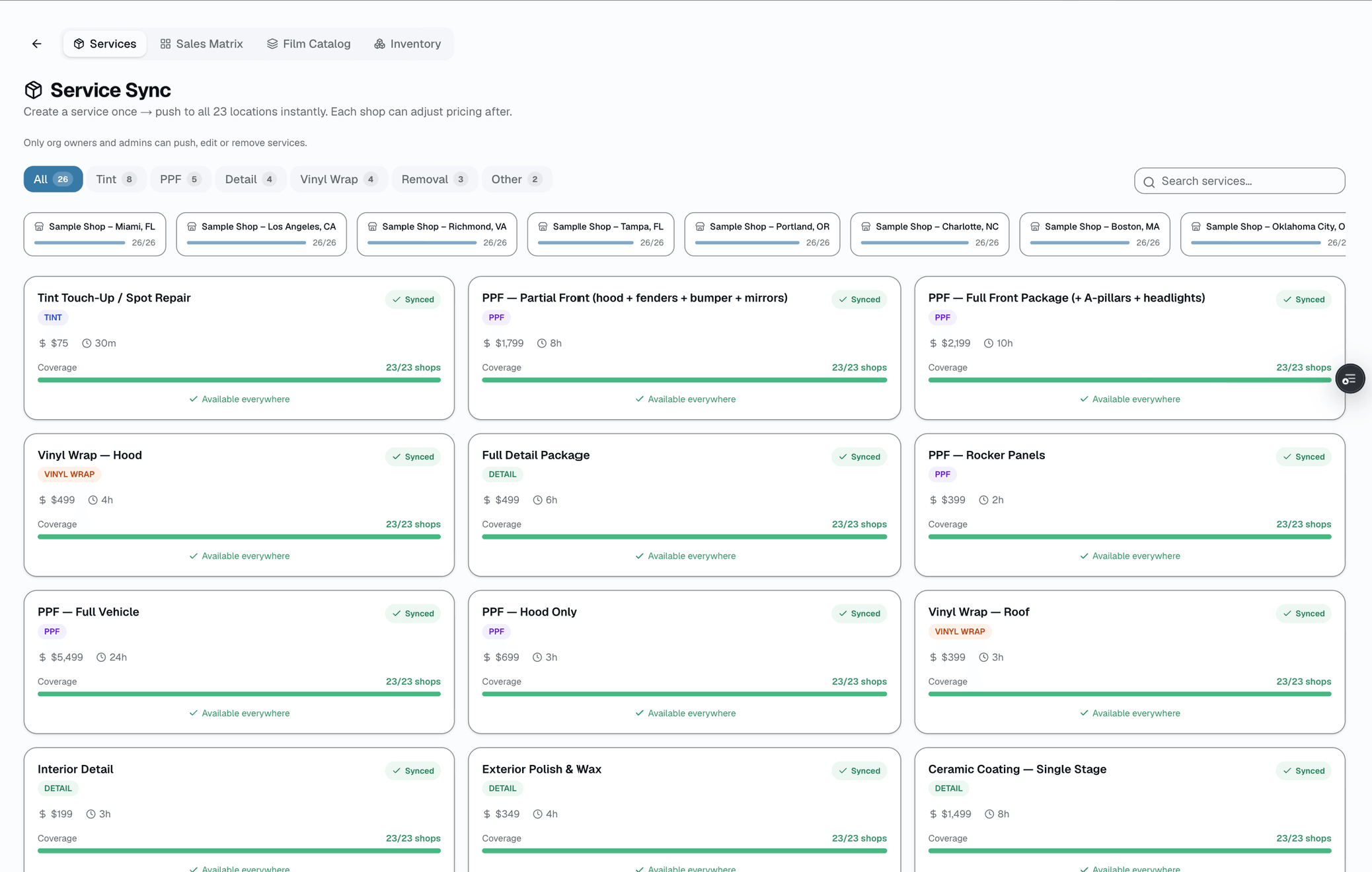The height and width of the screenshot is (872, 1372).
Task: Filter services by Removal
Action: (434, 179)
